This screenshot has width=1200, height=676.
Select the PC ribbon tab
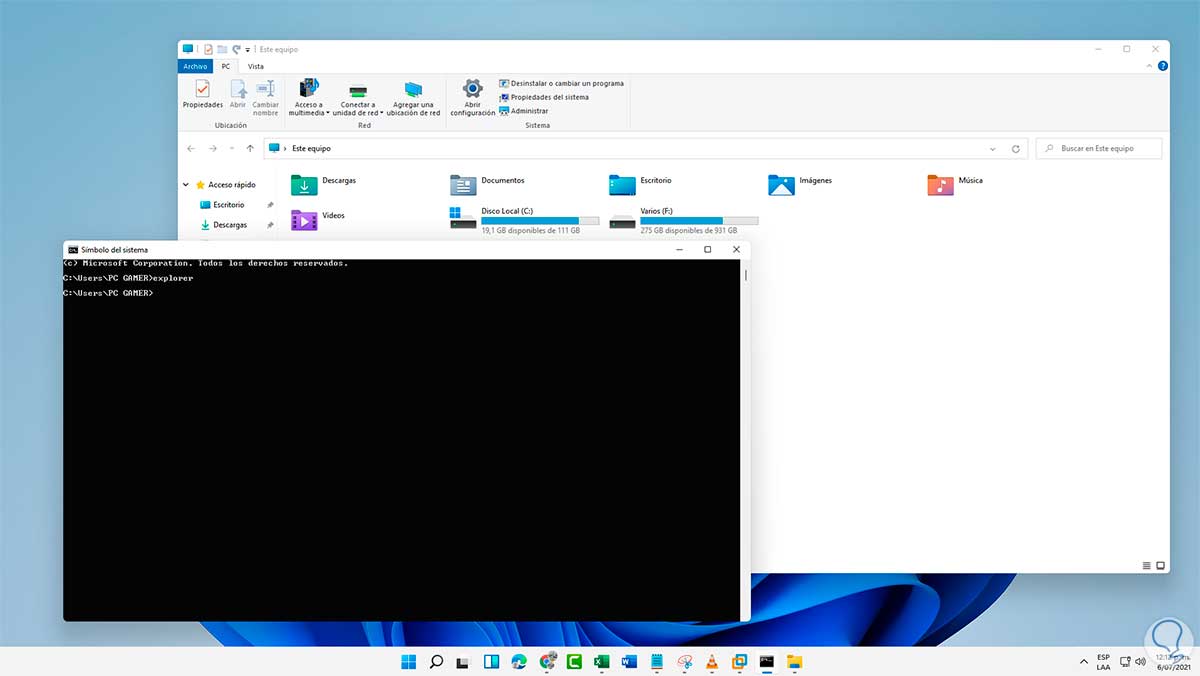coord(226,66)
